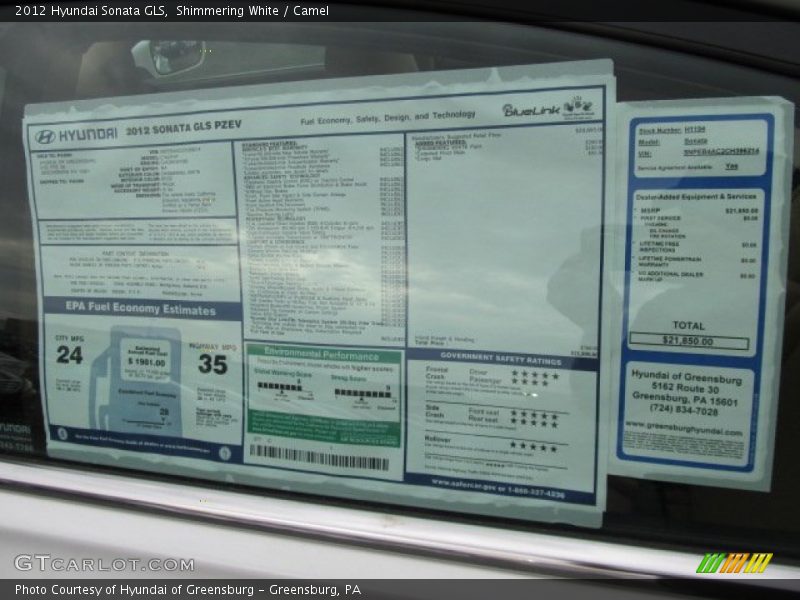
Task: Click the 'Side Crash' label
Action: pos(435,411)
